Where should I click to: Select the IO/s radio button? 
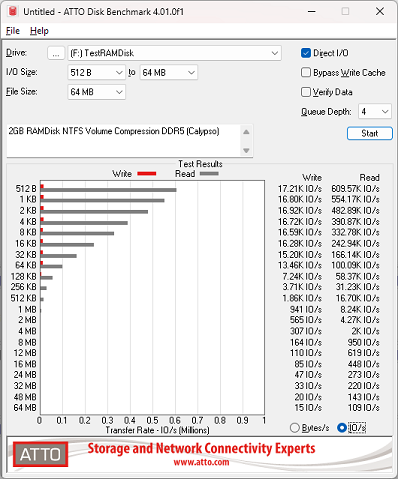click(x=342, y=428)
